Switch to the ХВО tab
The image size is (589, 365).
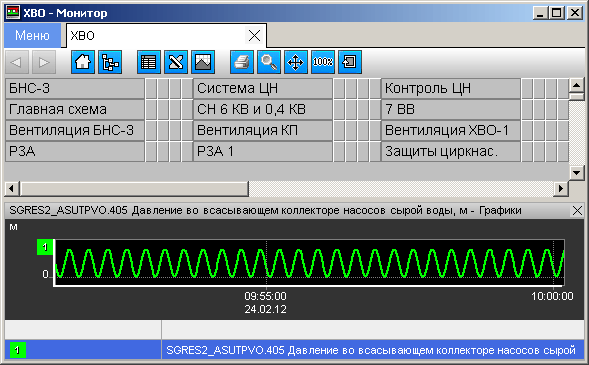coord(156,36)
